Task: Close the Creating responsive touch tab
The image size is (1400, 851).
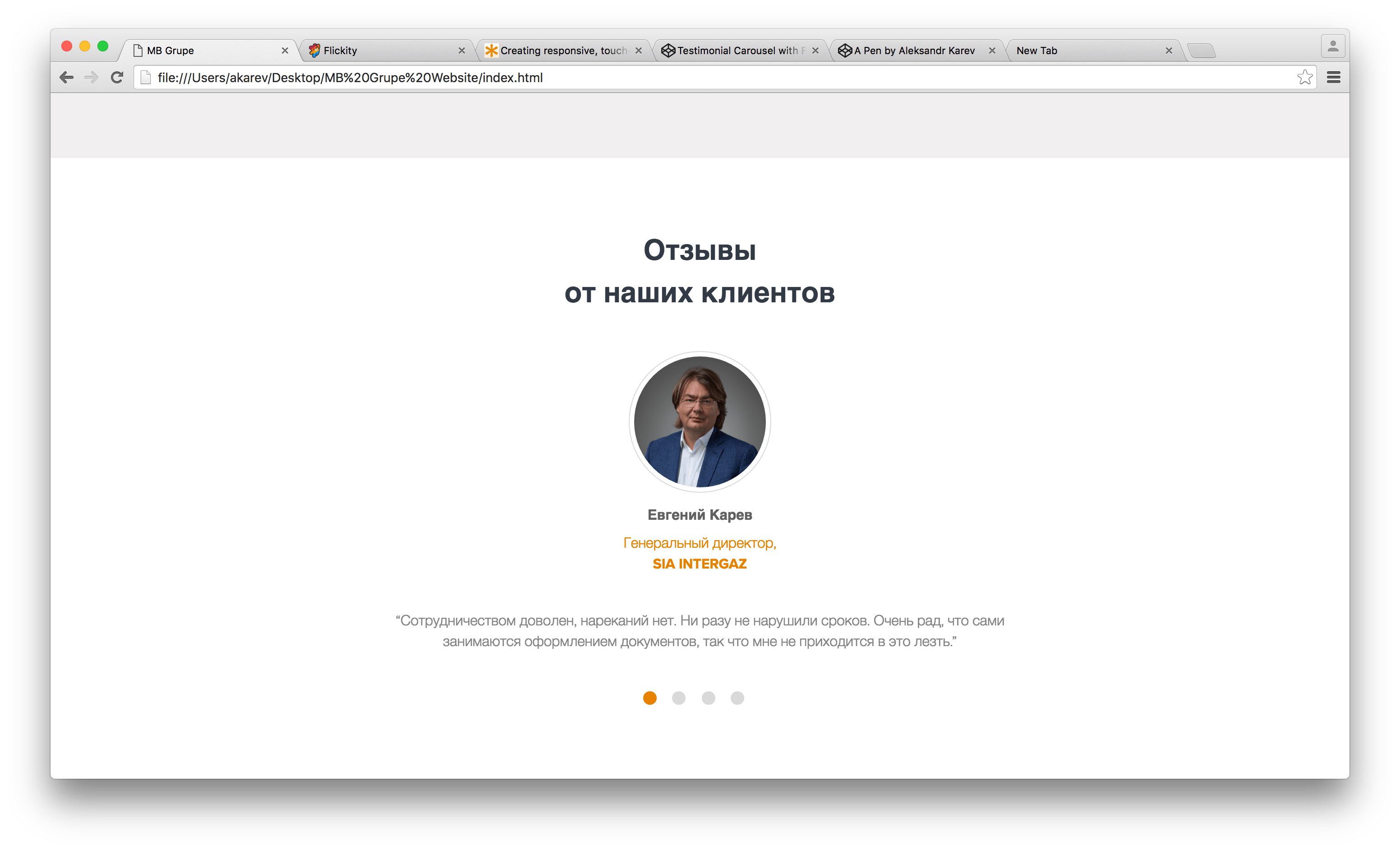Action: point(639,50)
